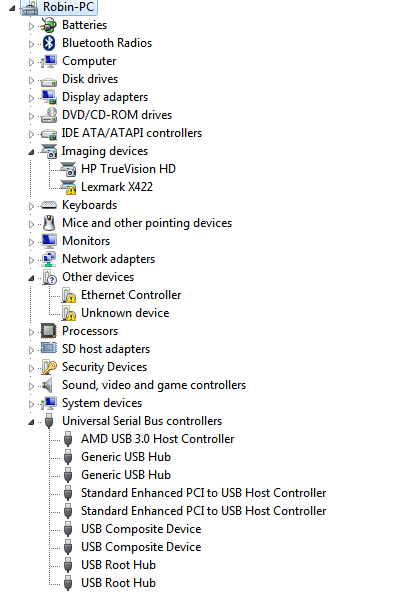Image resolution: width=417 pixels, height=599 pixels.
Task: Click the Mice and pointing devices icon
Action: 49,223
